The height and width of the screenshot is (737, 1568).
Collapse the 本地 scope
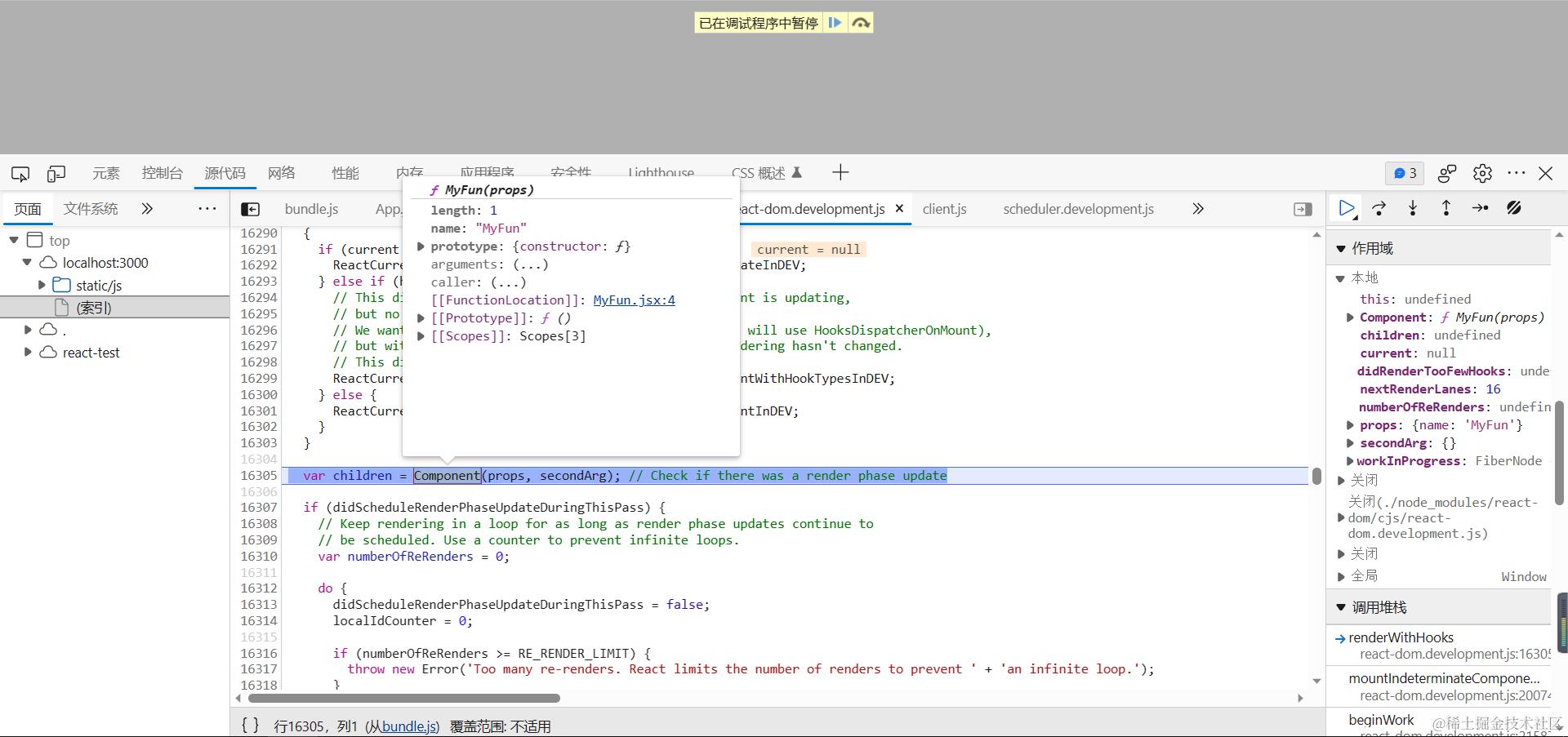[x=1340, y=278]
